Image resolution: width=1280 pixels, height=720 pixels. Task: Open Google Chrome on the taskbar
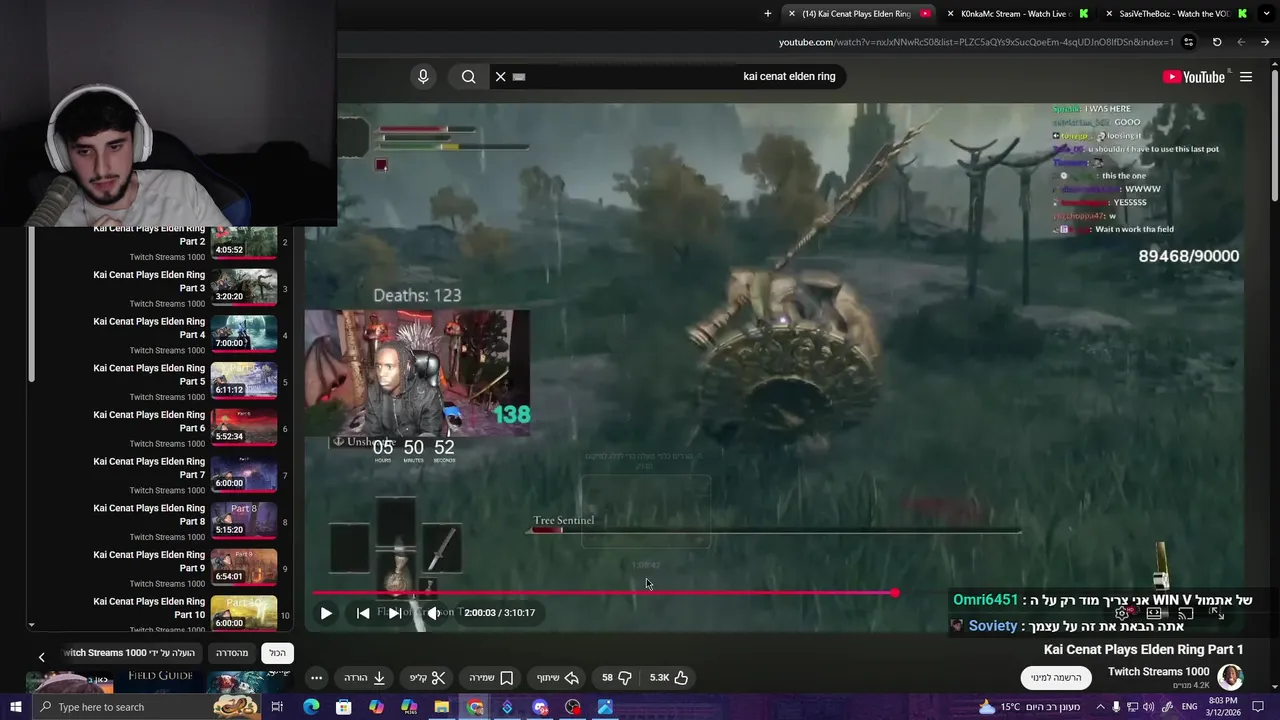(x=475, y=707)
